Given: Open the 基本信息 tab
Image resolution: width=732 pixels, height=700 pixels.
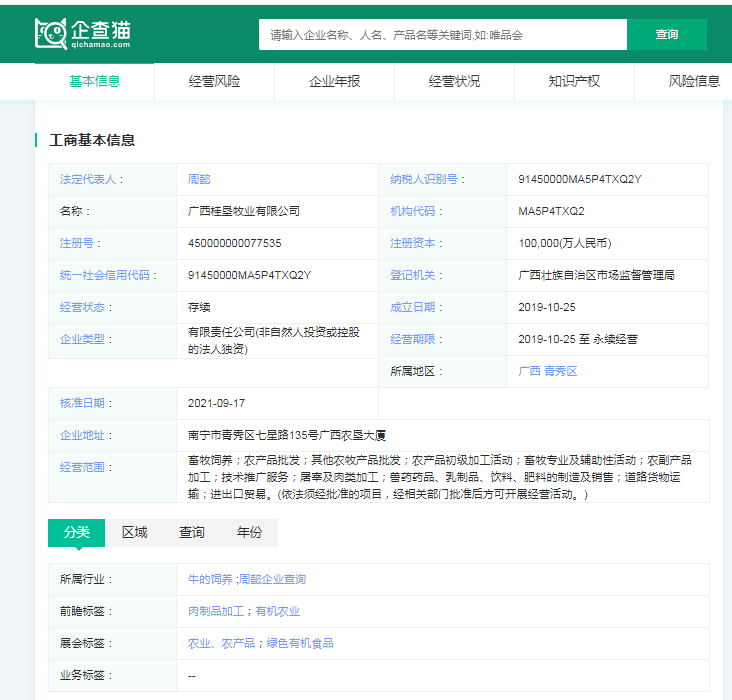Looking at the screenshot, I should tap(95, 81).
